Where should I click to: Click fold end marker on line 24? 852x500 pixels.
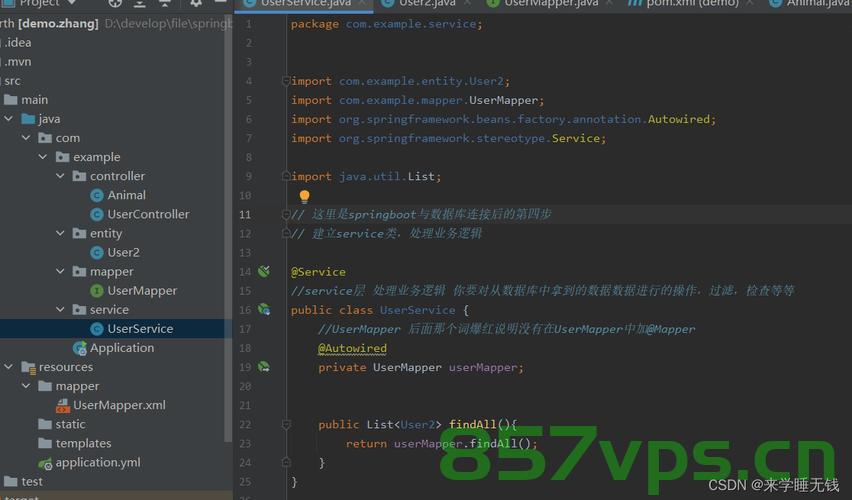point(286,462)
